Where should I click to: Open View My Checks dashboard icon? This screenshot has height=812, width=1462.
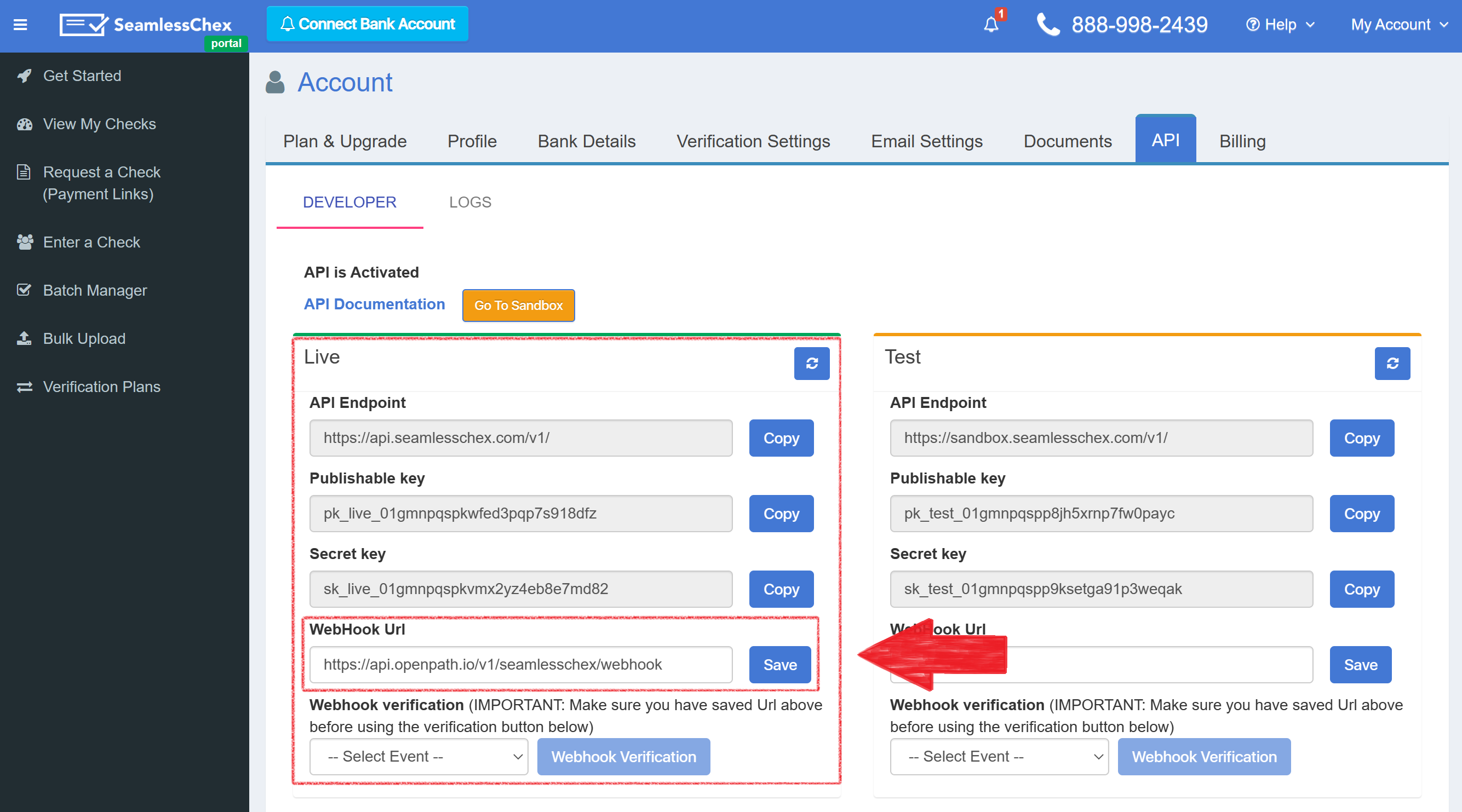pyautogui.click(x=25, y=124)
